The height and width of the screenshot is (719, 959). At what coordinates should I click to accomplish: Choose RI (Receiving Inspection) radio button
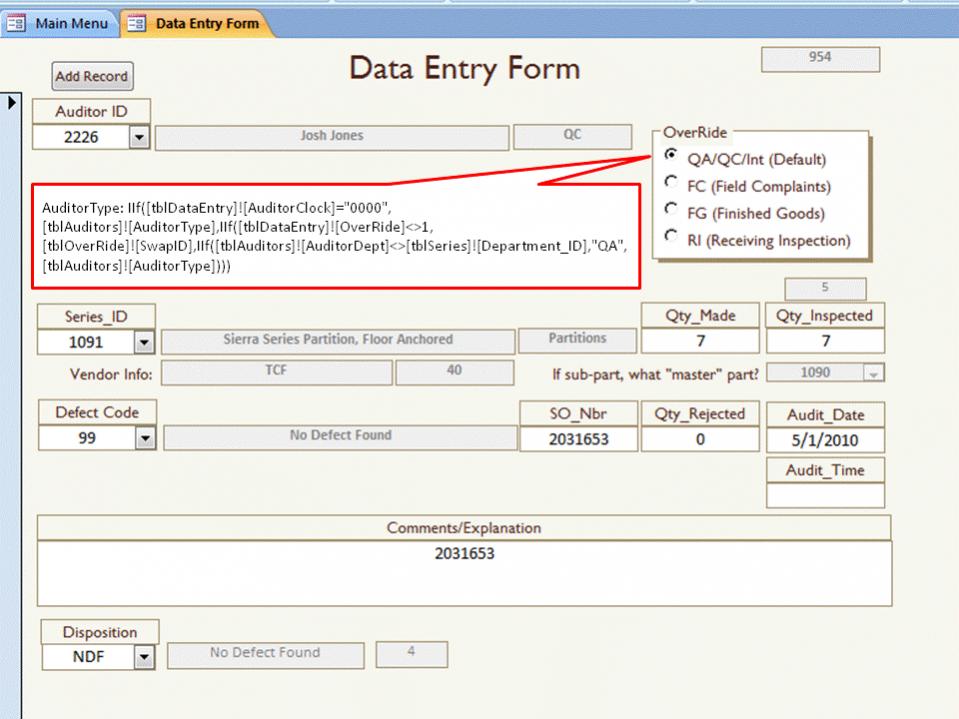coord(670,238)
